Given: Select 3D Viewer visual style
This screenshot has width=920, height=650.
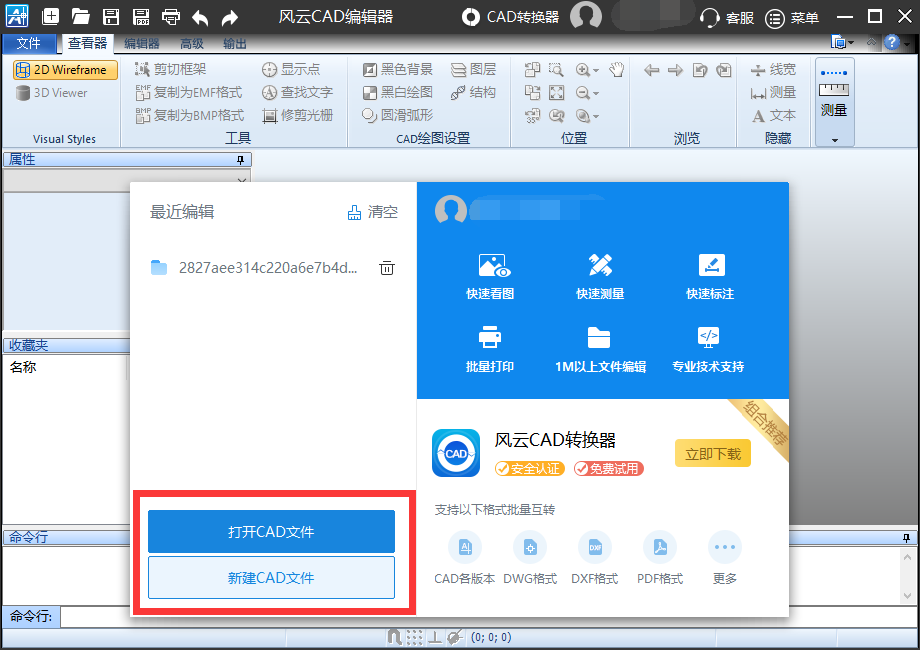Looking at the screenshot, I should [x=52, y=93].
